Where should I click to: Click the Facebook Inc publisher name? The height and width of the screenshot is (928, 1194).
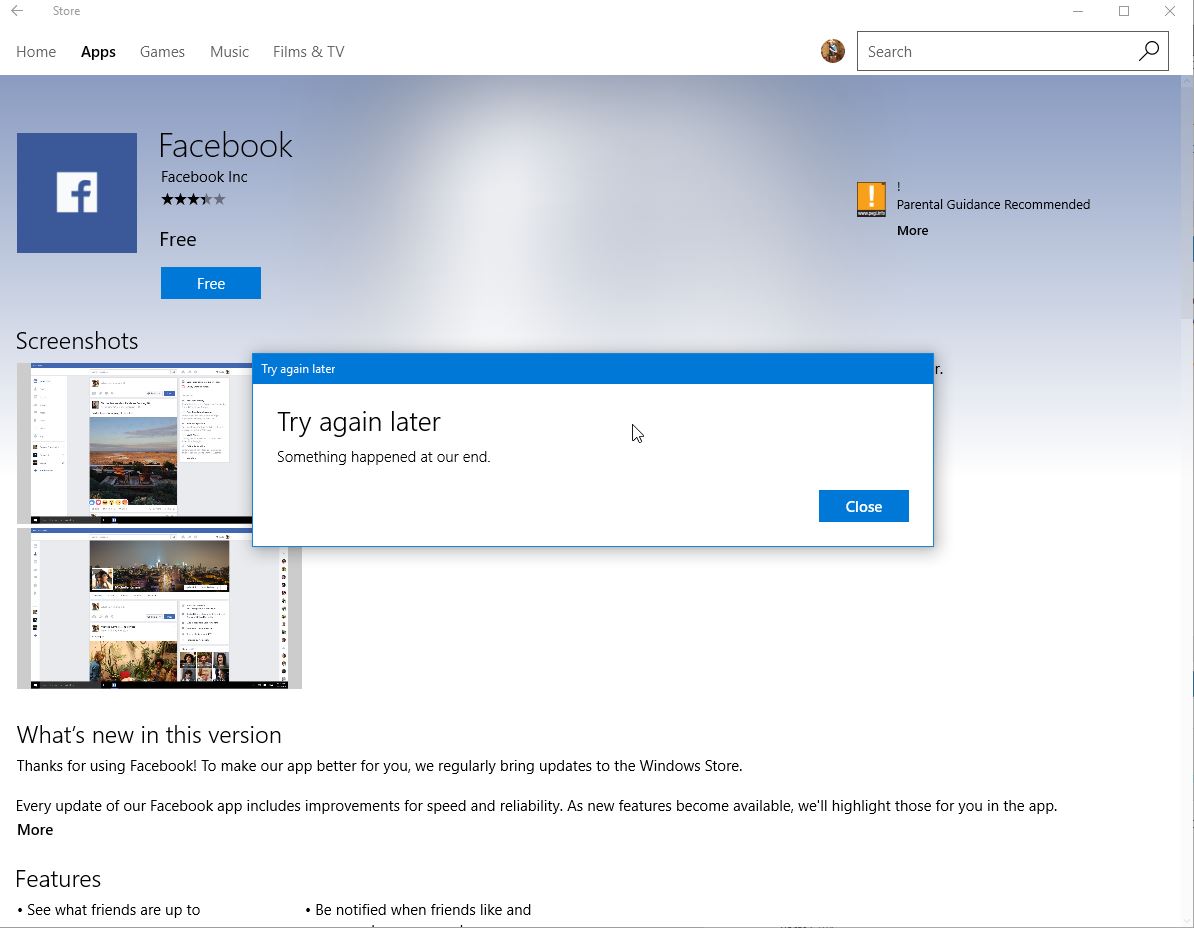[204, 177]
